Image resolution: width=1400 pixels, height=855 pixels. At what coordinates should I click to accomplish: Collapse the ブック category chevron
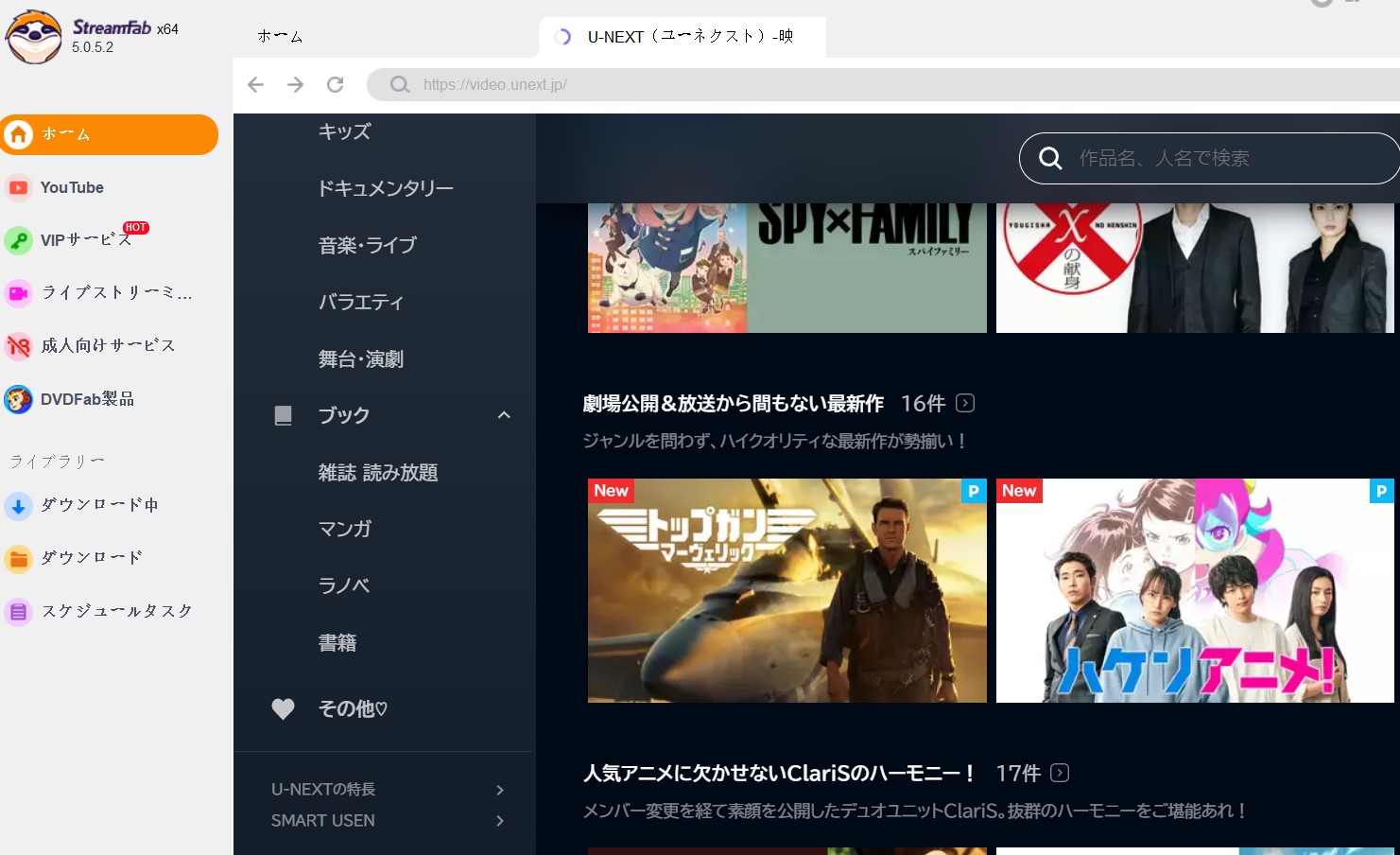click(x=504, y=415)
